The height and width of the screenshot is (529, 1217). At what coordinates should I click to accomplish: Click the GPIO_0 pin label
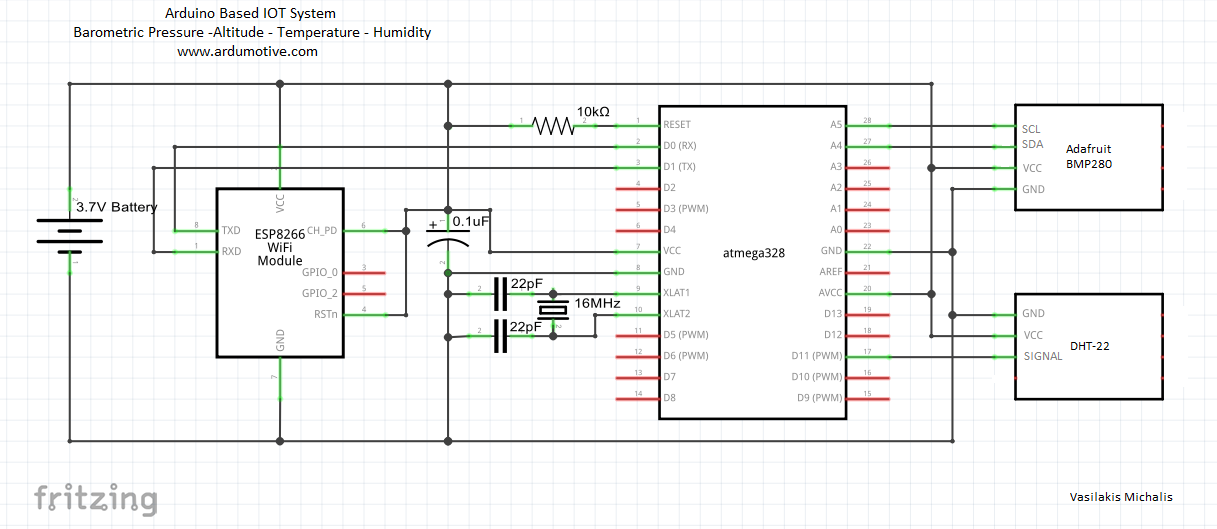(320, 272)
